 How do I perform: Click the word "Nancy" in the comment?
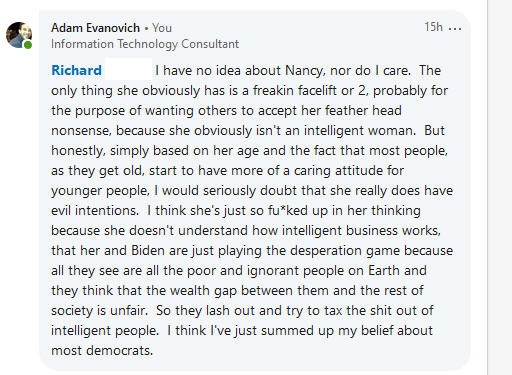click(x=304, y=71)
